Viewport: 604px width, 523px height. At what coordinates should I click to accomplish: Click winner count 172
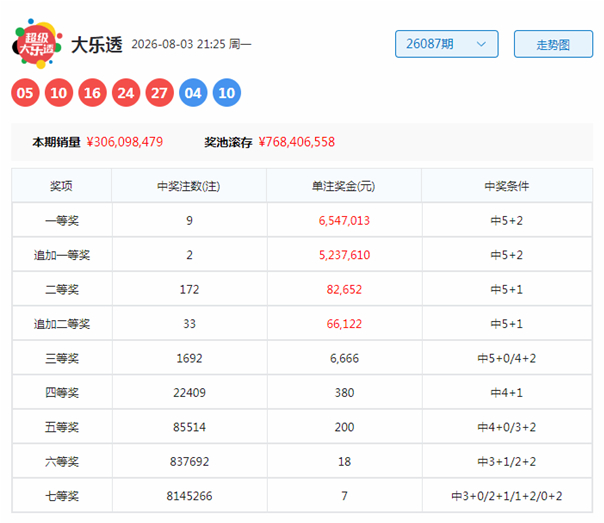(x=190, y=290)
